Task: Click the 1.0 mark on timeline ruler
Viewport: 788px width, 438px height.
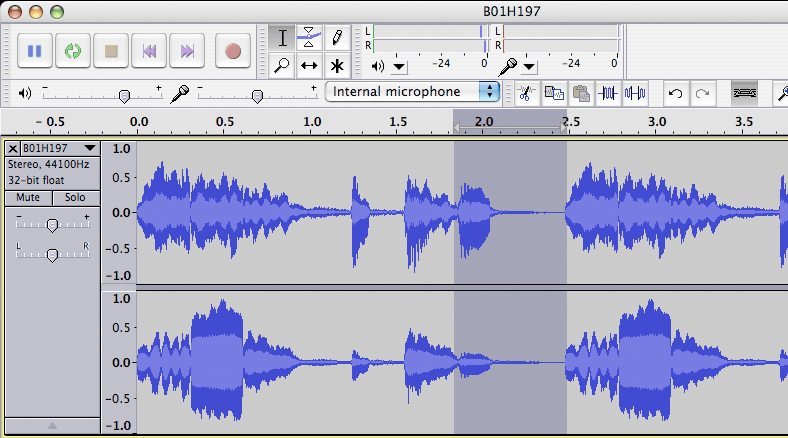Action: pyautogui.click(x=312, y=122)
